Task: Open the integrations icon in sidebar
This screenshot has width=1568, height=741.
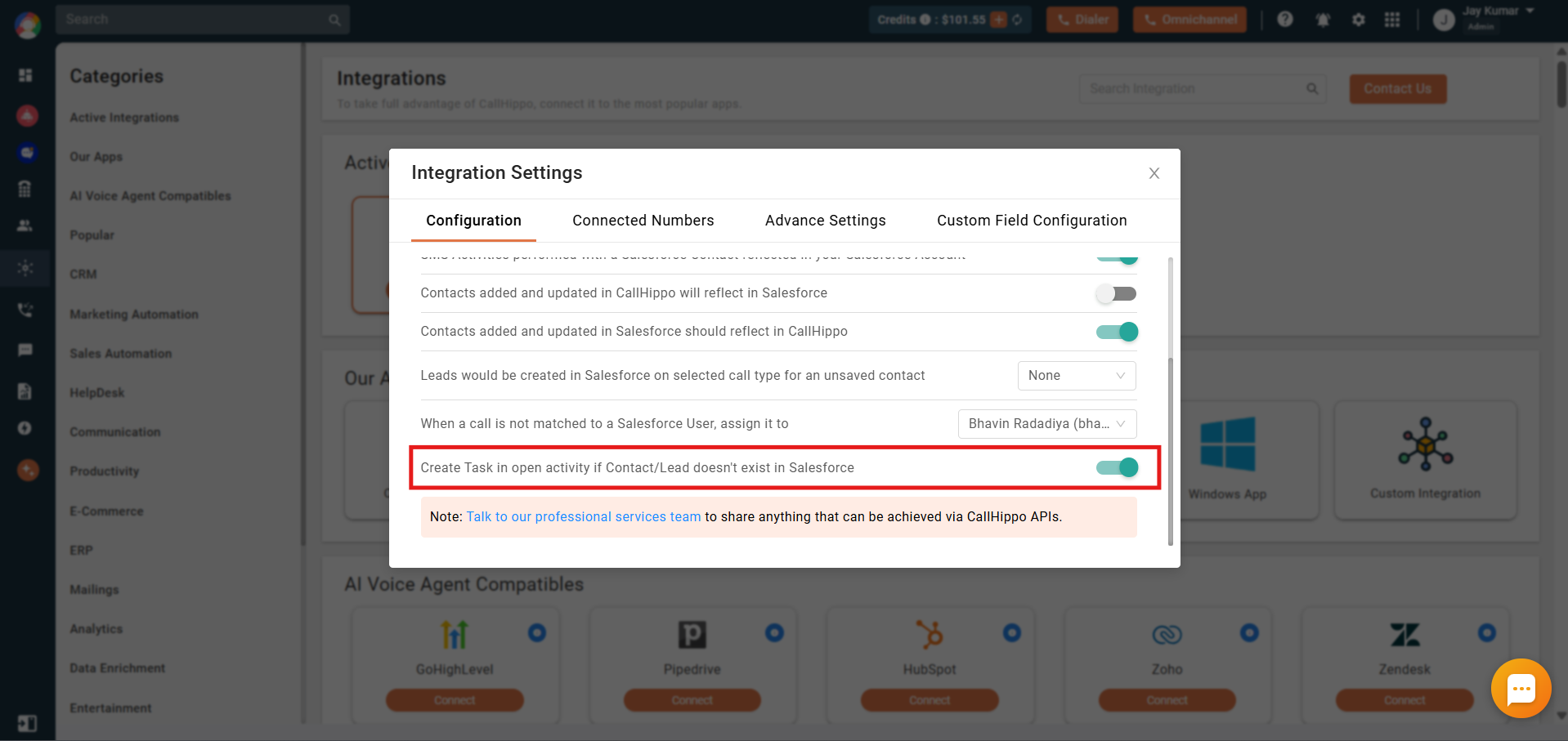Action: click(x=25, y=268)
